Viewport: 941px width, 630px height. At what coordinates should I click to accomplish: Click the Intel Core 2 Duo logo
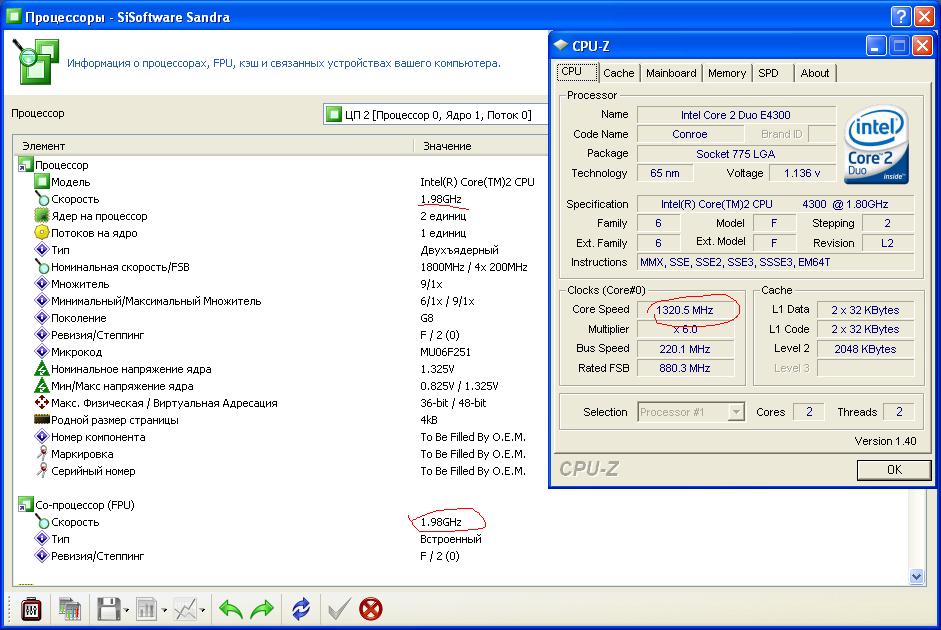(x=877, y=147)
